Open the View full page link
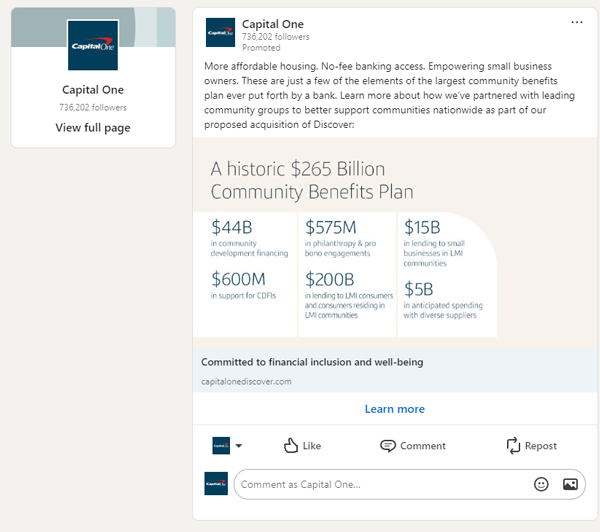This screenshot has width=600, height=532. [92, 127]
